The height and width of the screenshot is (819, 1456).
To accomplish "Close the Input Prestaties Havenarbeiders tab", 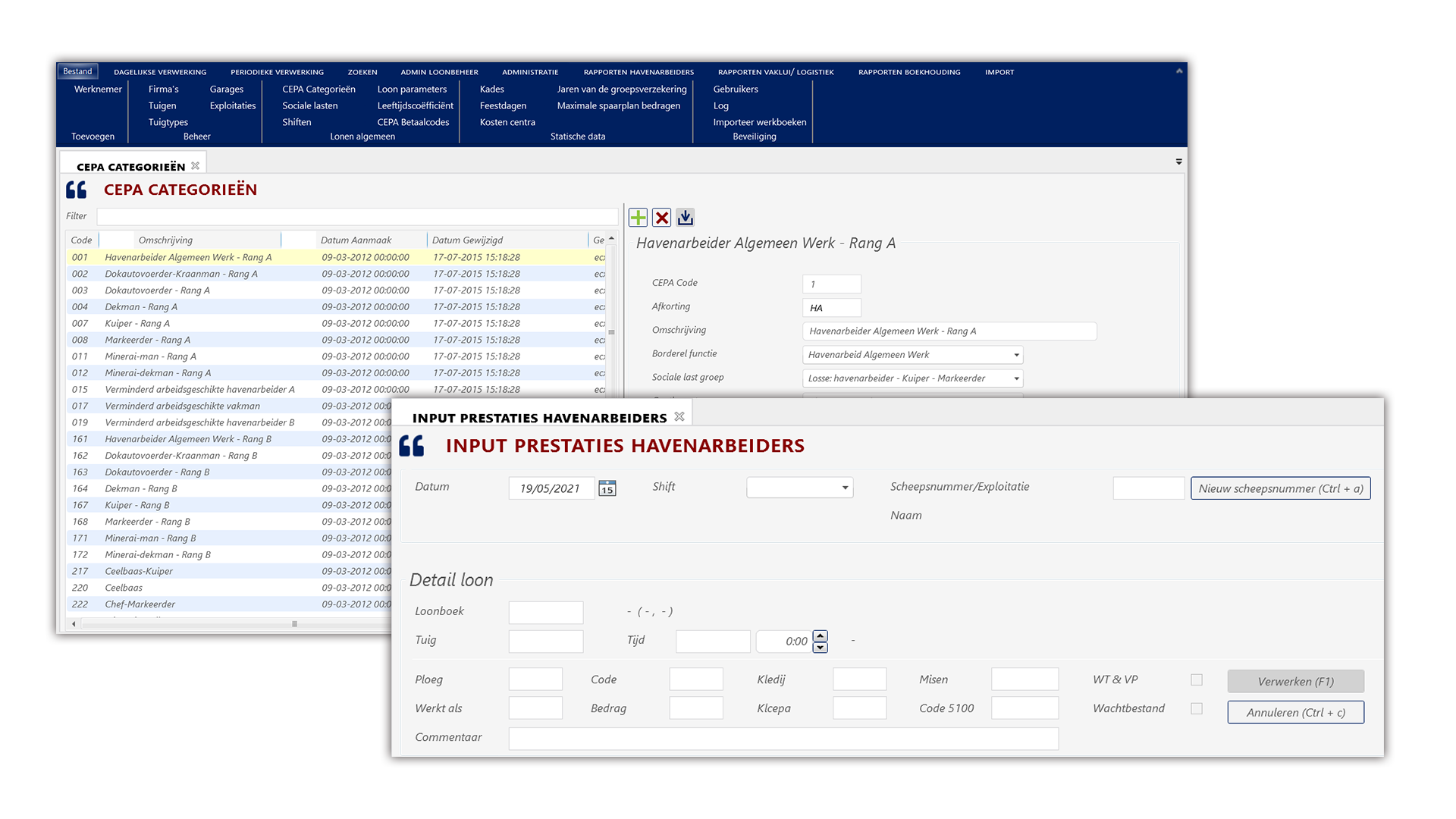I will pos(679,417).
